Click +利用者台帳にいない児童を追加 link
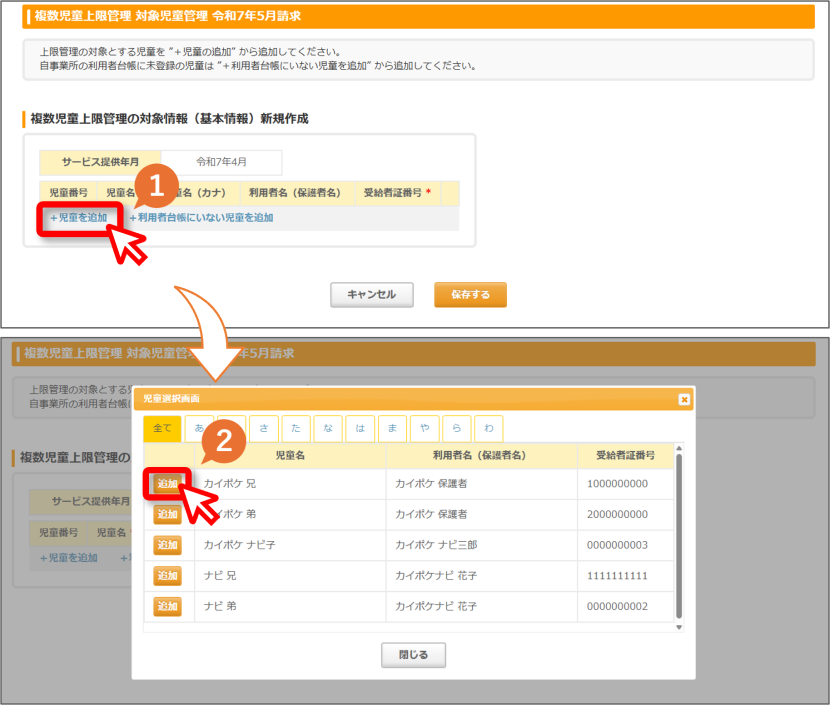830x705 pixels. coord(202,218)
